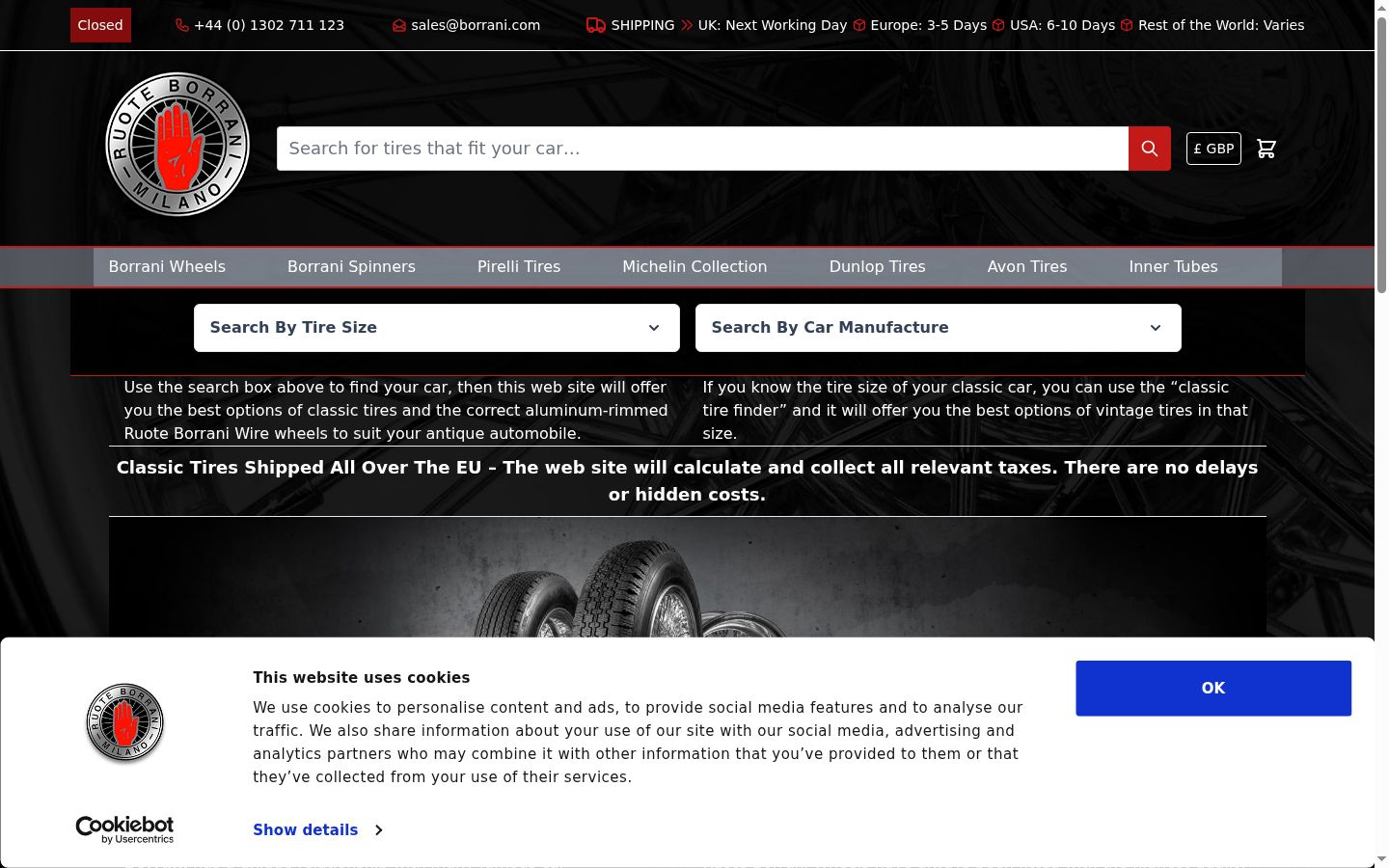Expand the Search By Car Manufacture dropdown
1389x868 pixels.
939,328
